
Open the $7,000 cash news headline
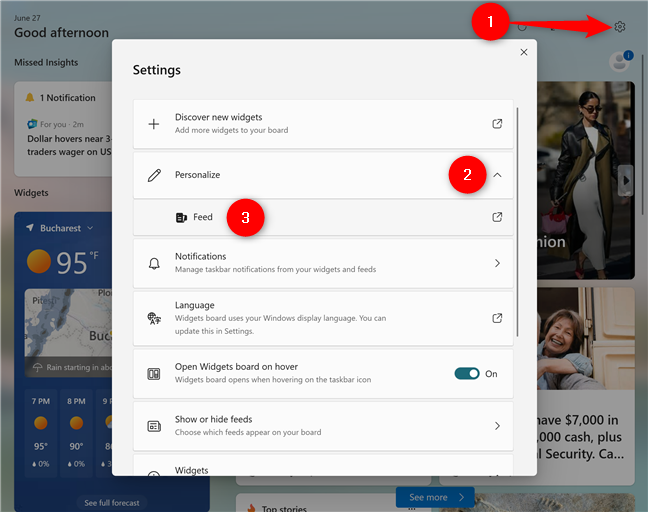(x=580, y=437)
